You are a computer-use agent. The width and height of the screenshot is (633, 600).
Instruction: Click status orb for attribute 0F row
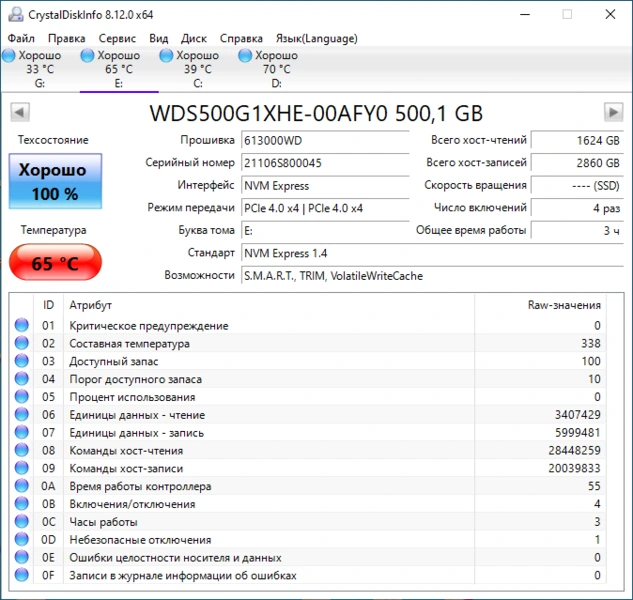tap(22, 576)
